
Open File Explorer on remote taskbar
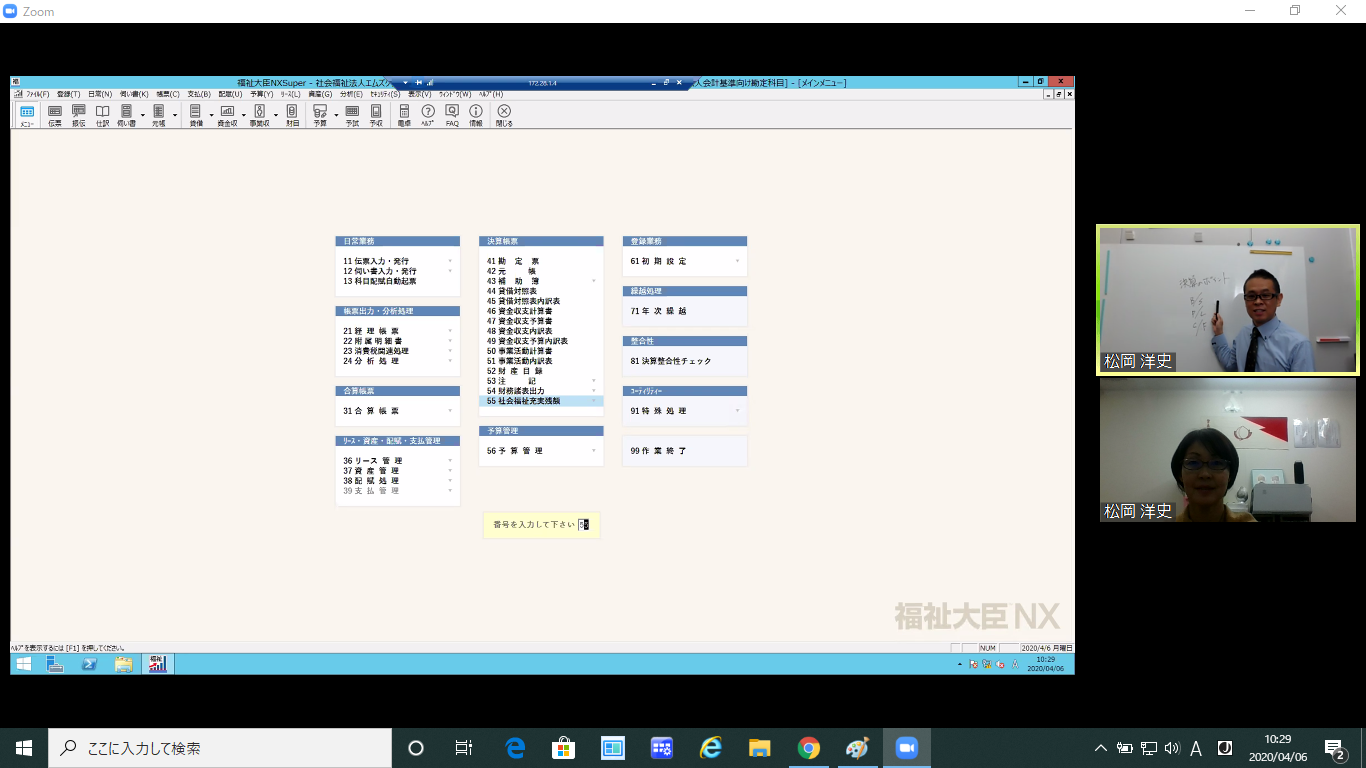coord(123,664)
